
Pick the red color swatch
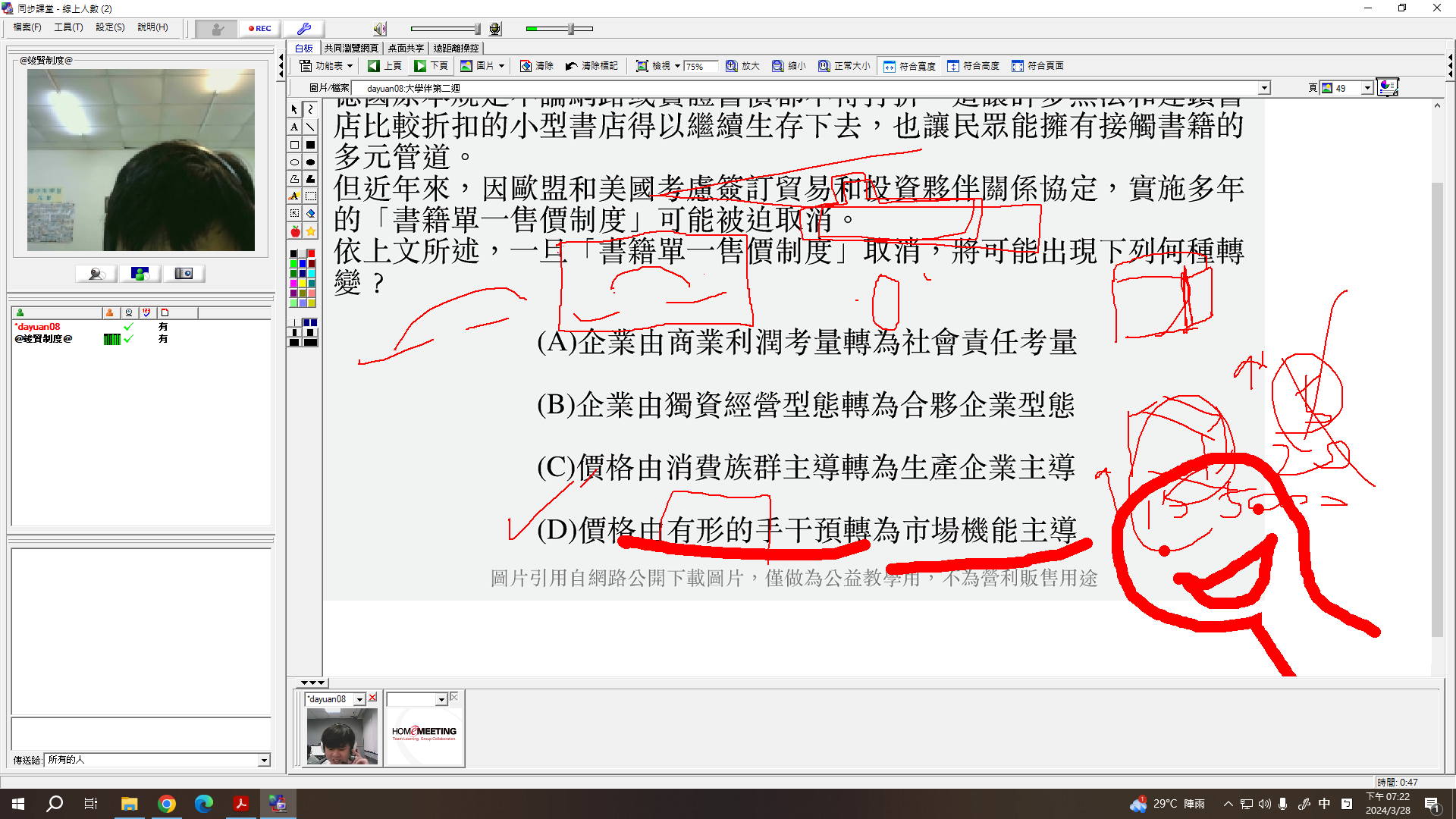(311, 254)
